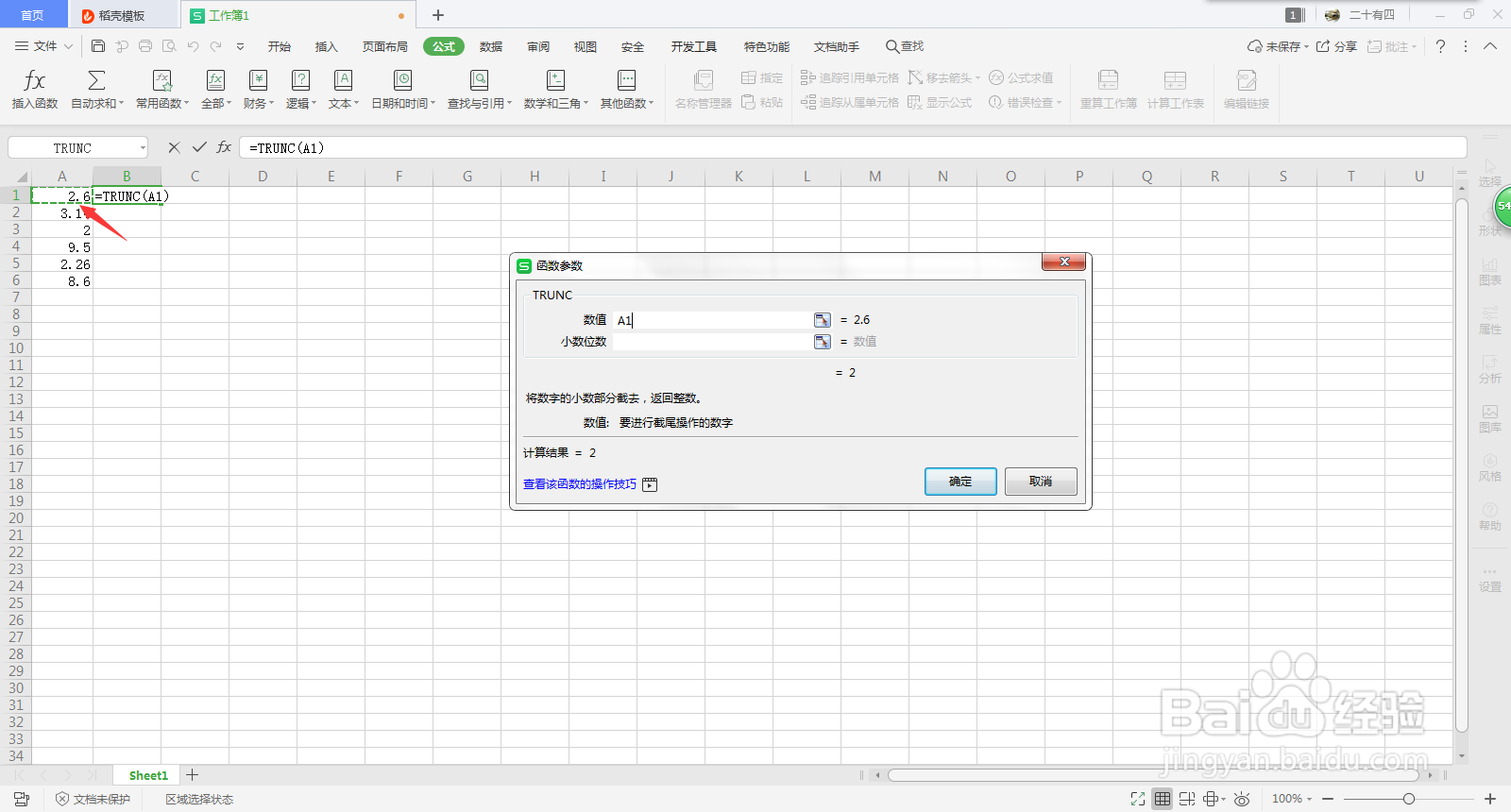This screenshot has height=812, width=1511.
Task: Open other functions (其他函数) icon
Action: pos(626,80)
